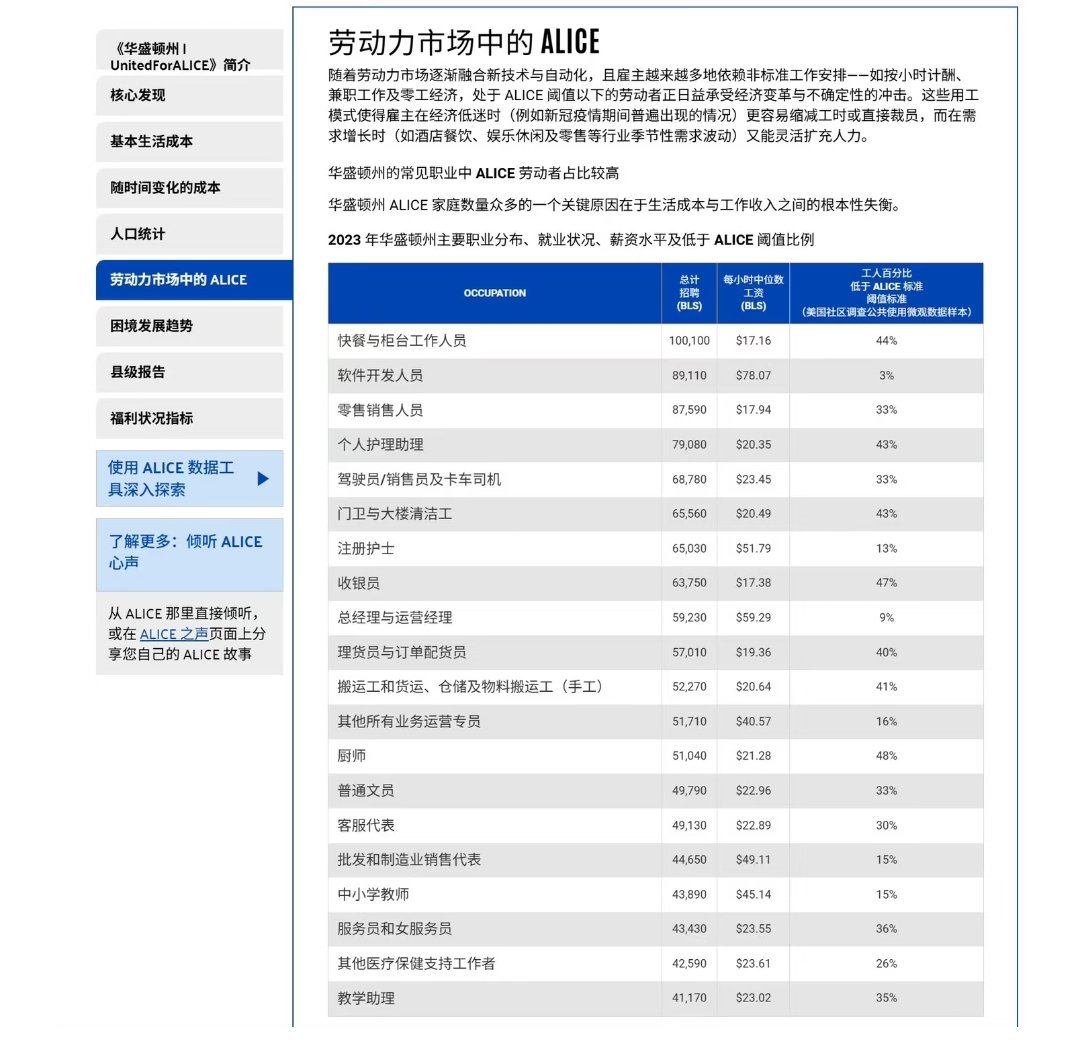Click the 注册护士 row label
This screenshot has height=1040, width=1080.
point(366,549)
